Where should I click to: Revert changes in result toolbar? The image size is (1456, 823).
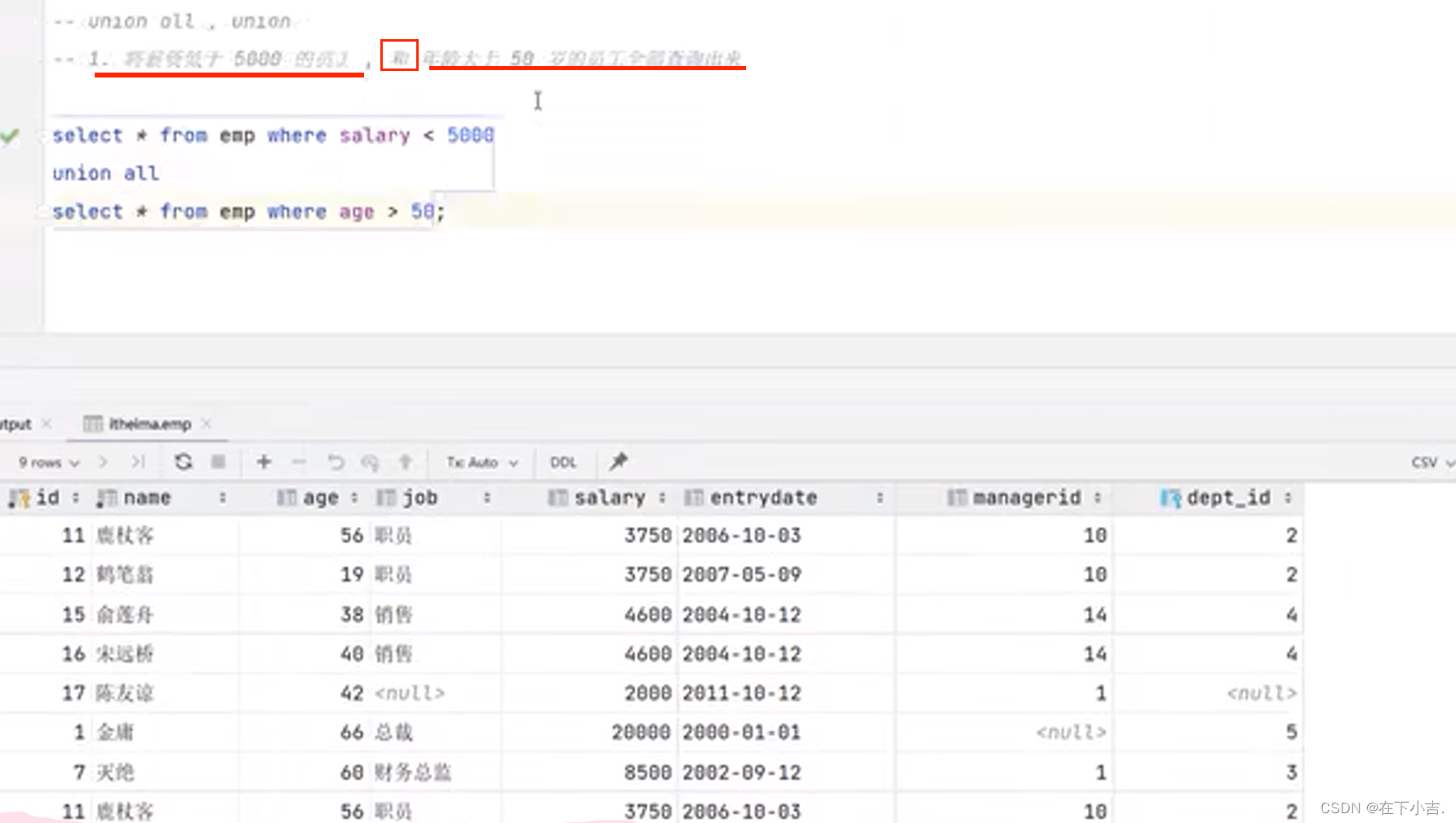coord(335,462)
